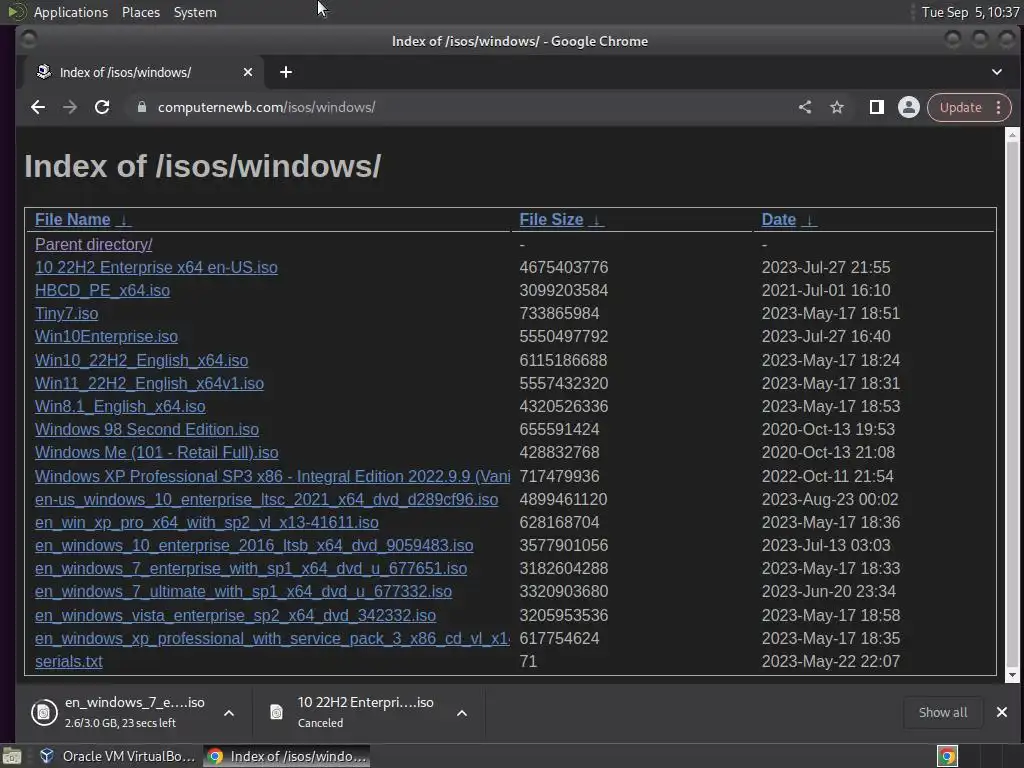Download Tiny7.iso
1024x768 pixels.
67,313
